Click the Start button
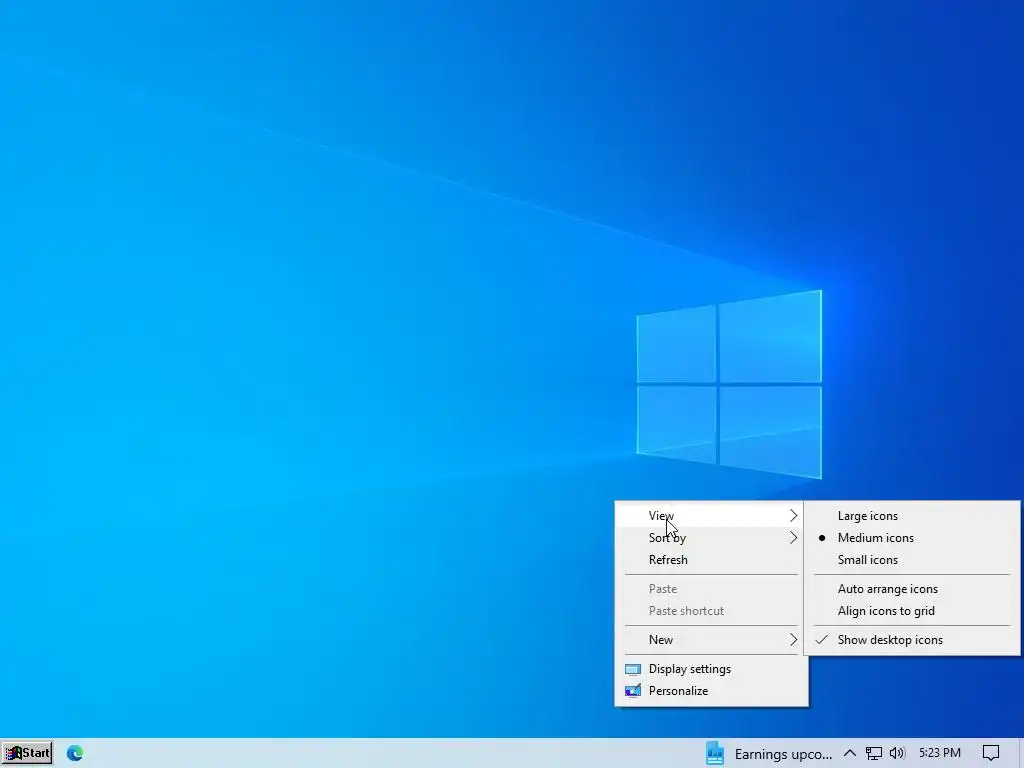This screenshot has width=1024, height=768. (27, 753)
